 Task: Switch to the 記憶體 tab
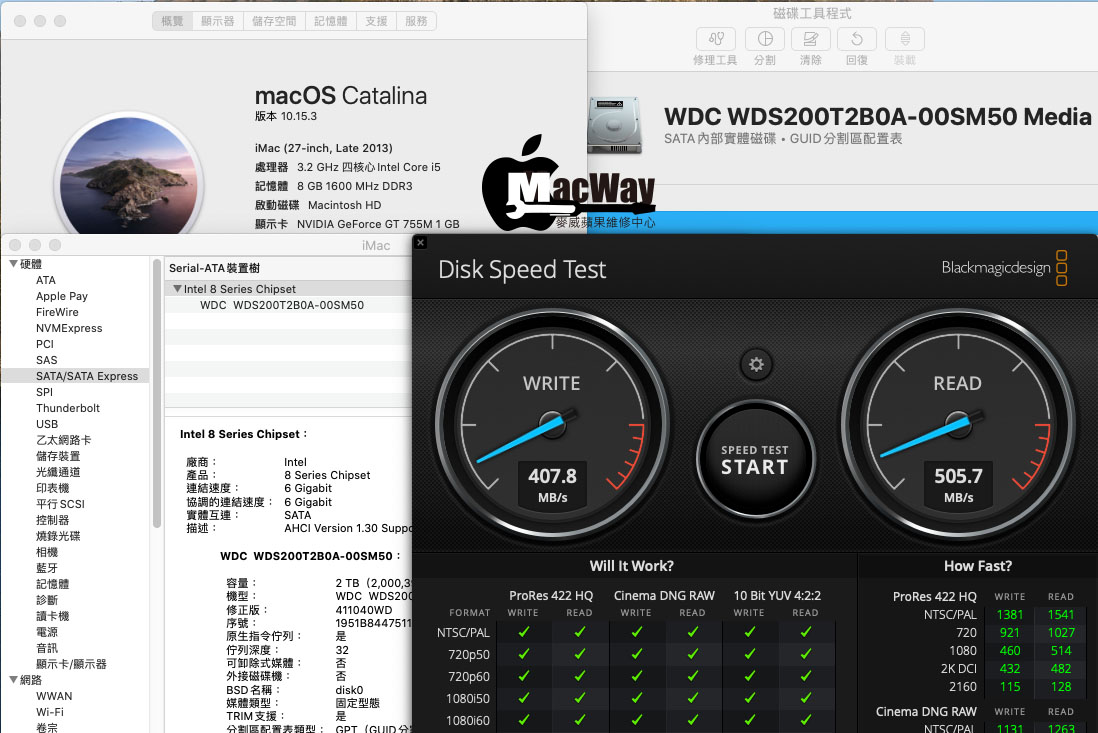331,21
